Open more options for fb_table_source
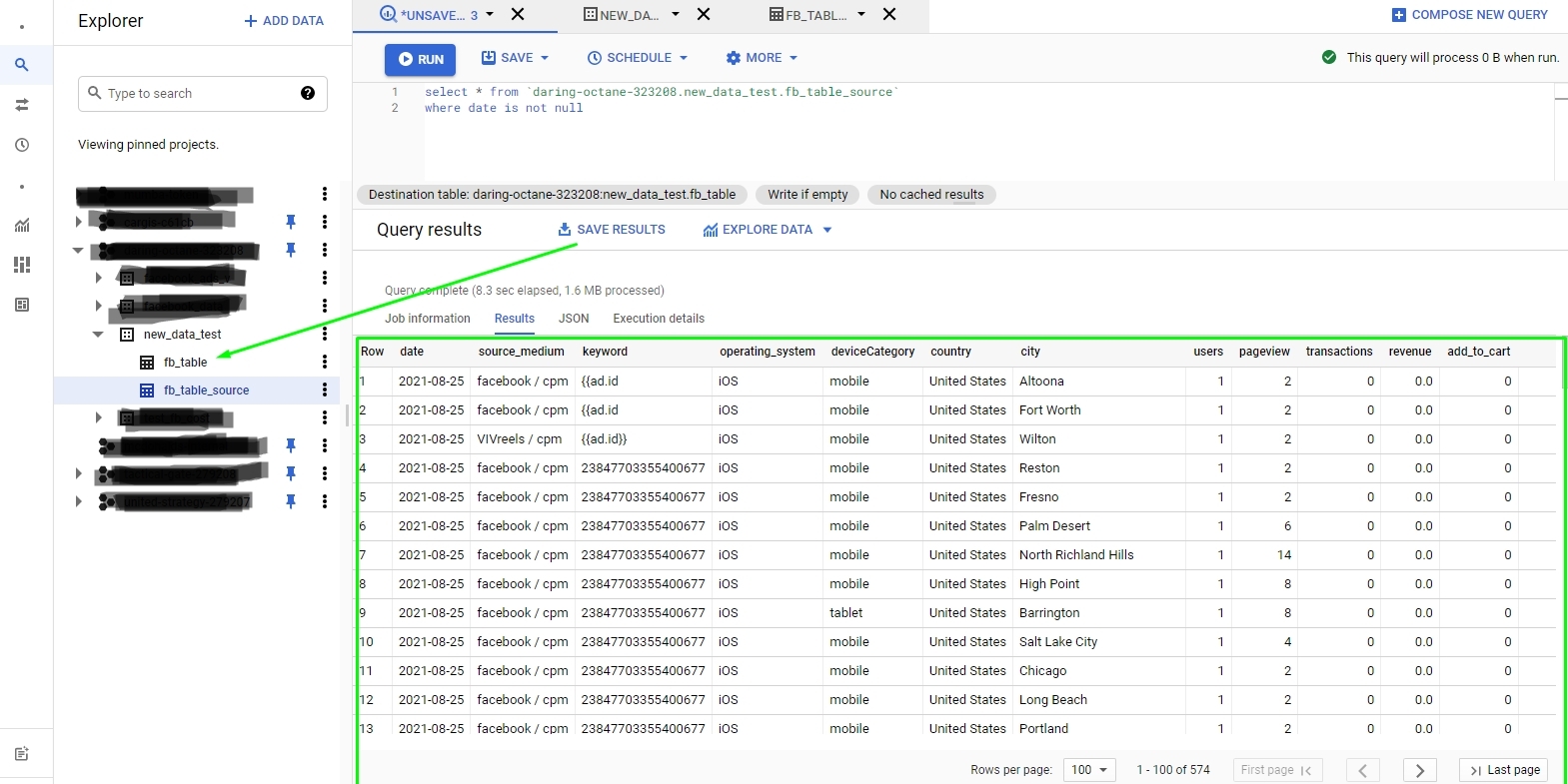1568x784 pixels. [x=325, y=390]
